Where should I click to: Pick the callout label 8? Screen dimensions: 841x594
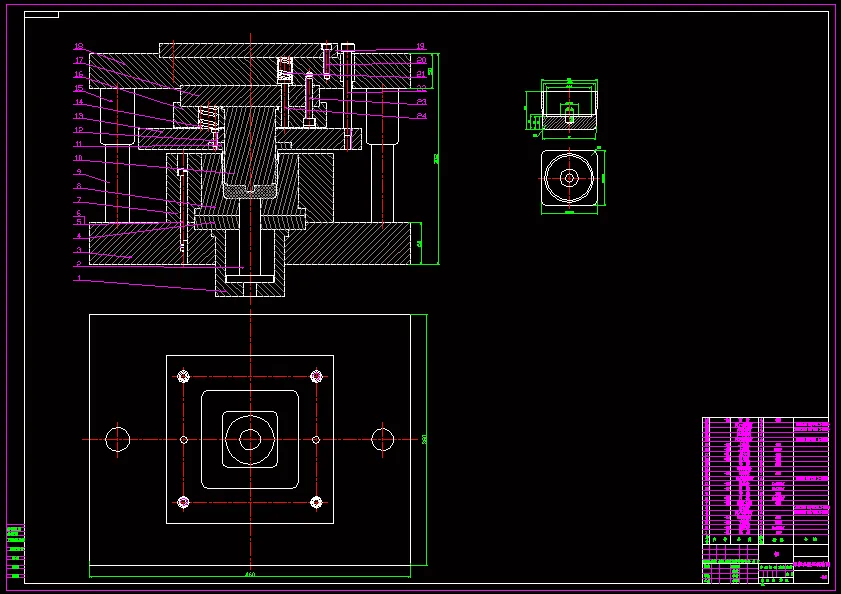click(x=79, y=186)
